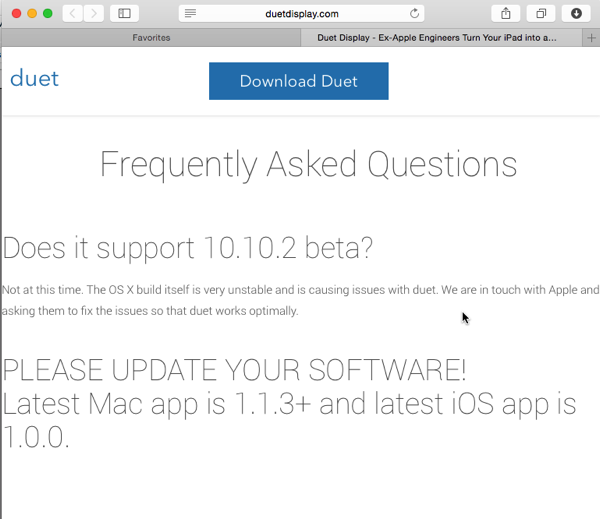This screenshot has width=600, height=519.
Task: Switch to the Favorites tab
Action: coord(151,38)
